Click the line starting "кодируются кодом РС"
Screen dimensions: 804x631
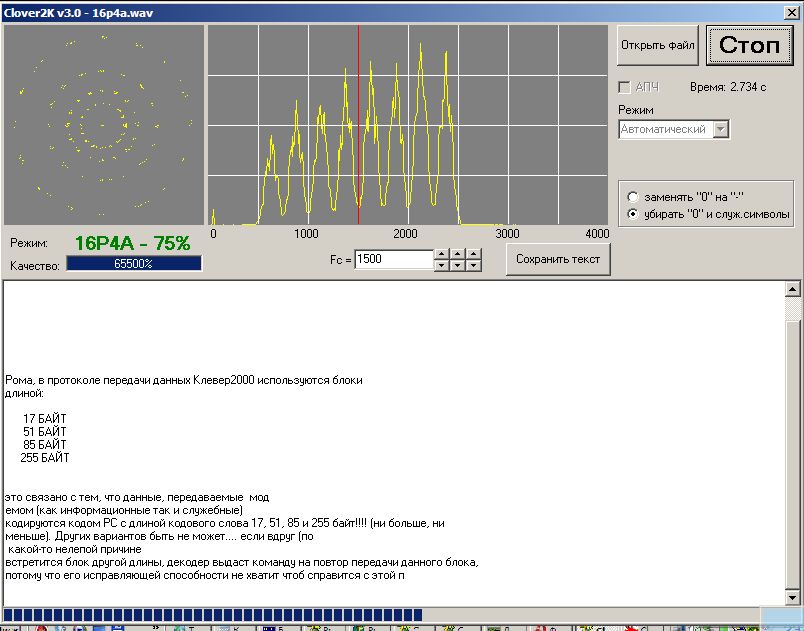(225, 523)
